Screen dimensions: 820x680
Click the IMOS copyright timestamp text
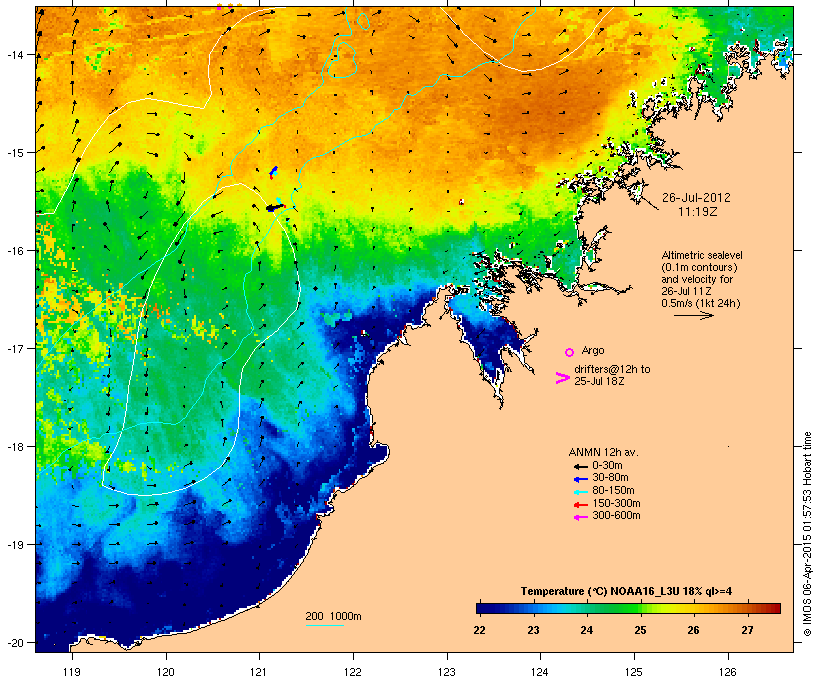tap(807, 534)
